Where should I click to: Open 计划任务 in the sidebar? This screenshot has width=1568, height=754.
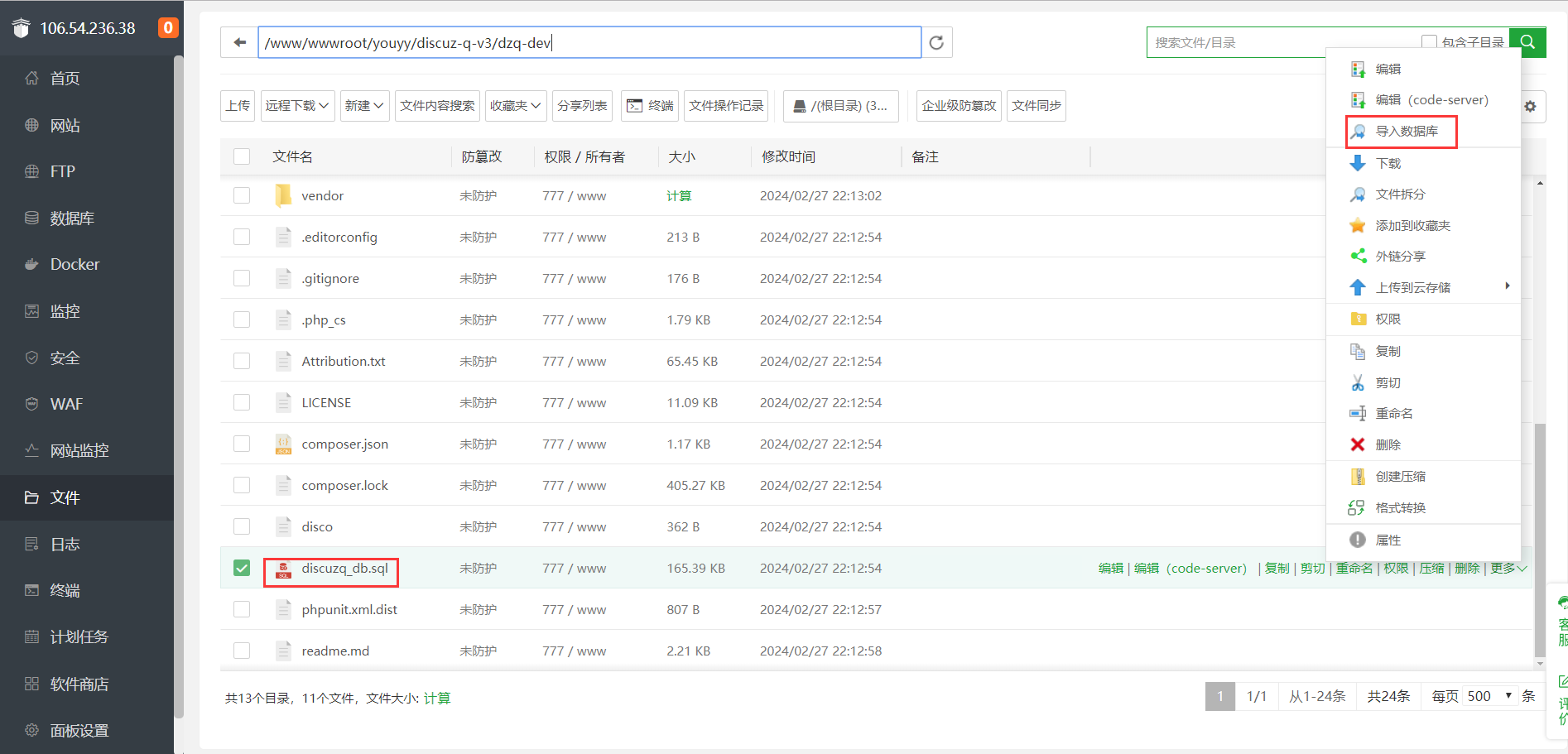87,636
